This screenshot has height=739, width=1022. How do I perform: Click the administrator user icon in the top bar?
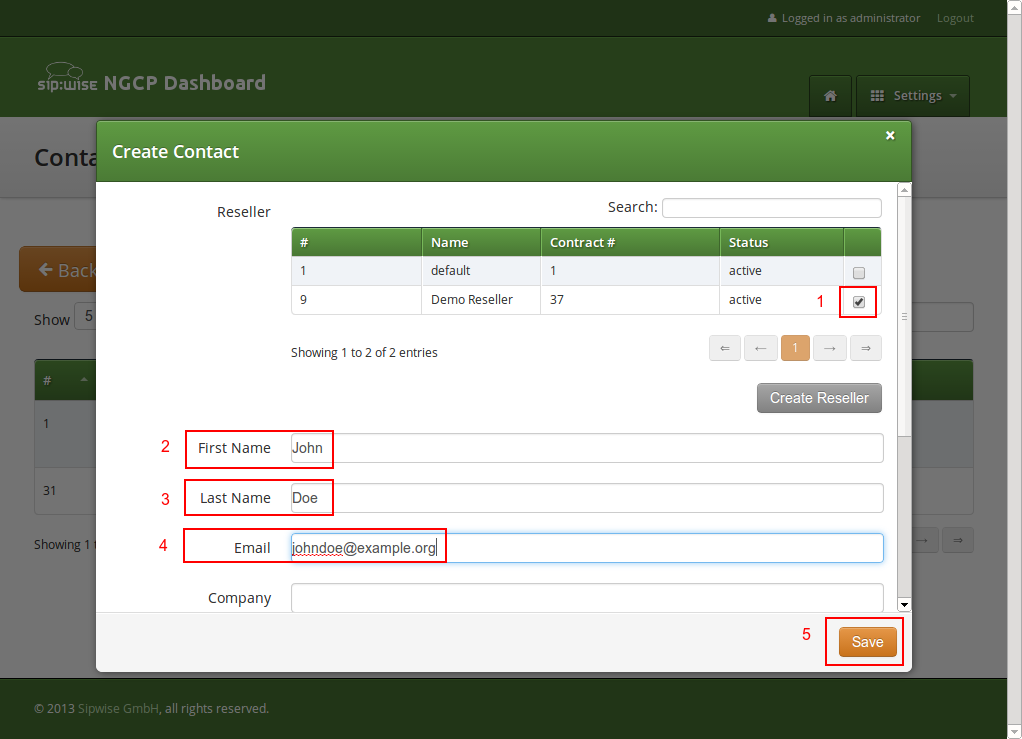pyautogui.click(x=771, y=17)
